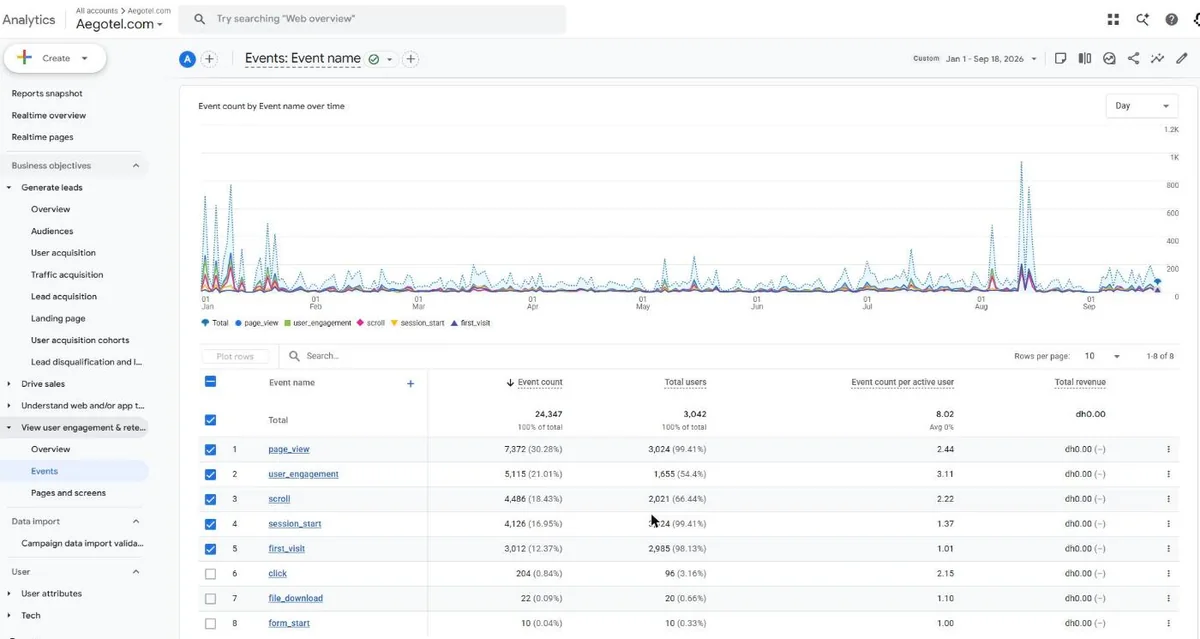This screenshot has width=1200, height=639.
Task: Open more options for page_view row
Action: coord(1168,449)
